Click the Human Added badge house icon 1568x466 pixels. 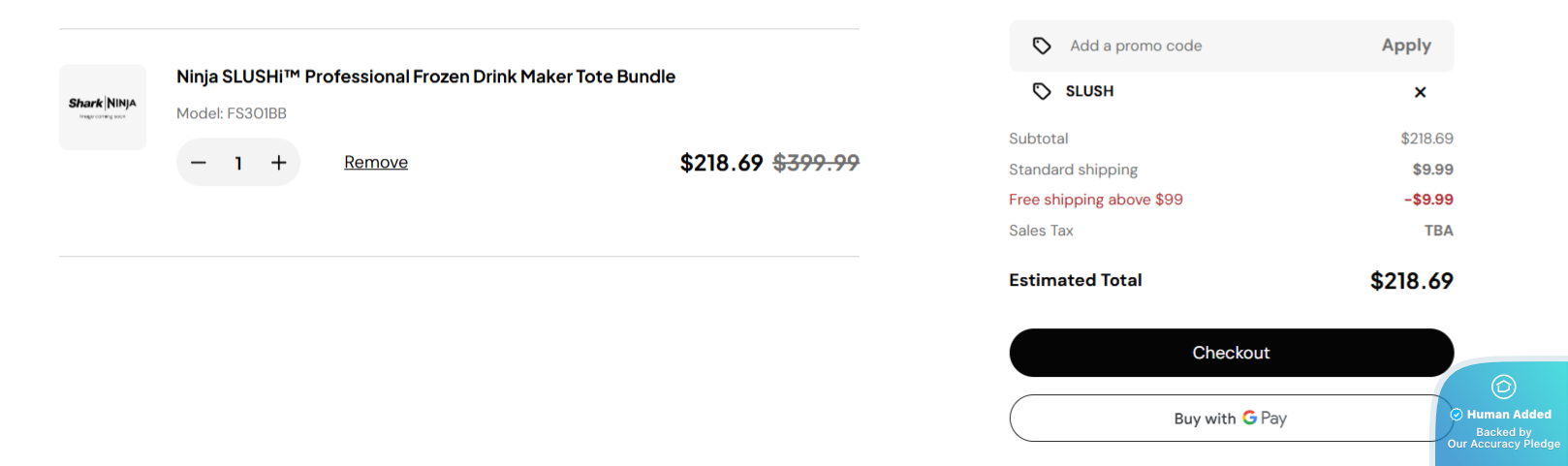pos(1503,387)
